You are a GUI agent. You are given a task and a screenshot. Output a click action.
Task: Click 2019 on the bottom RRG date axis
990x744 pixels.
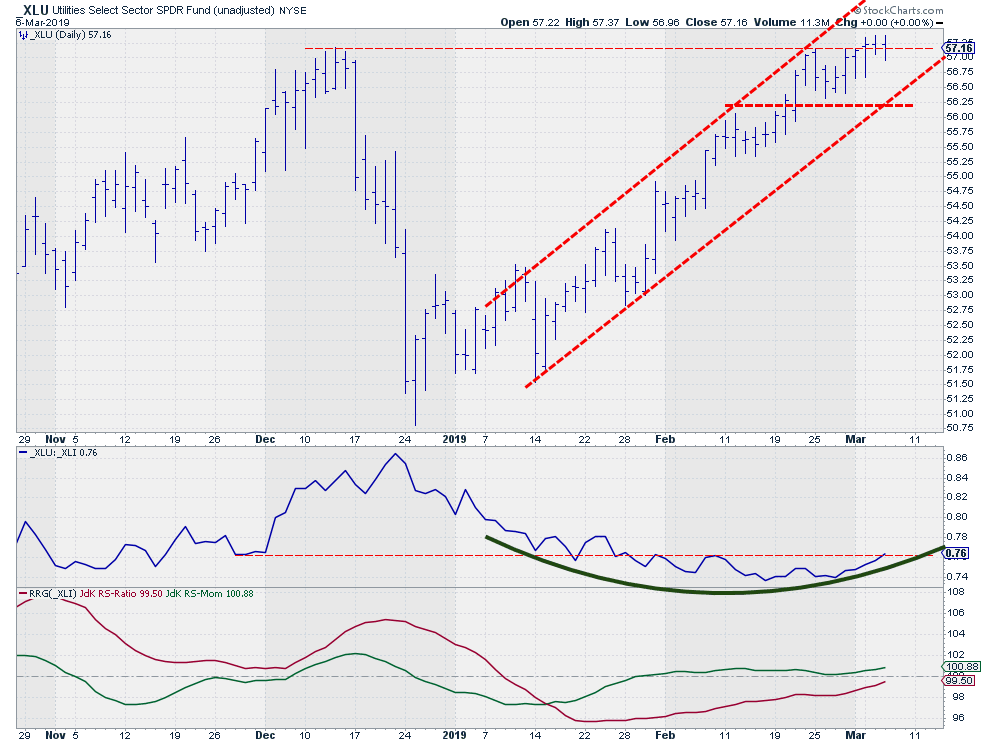(x=455, y=735)
